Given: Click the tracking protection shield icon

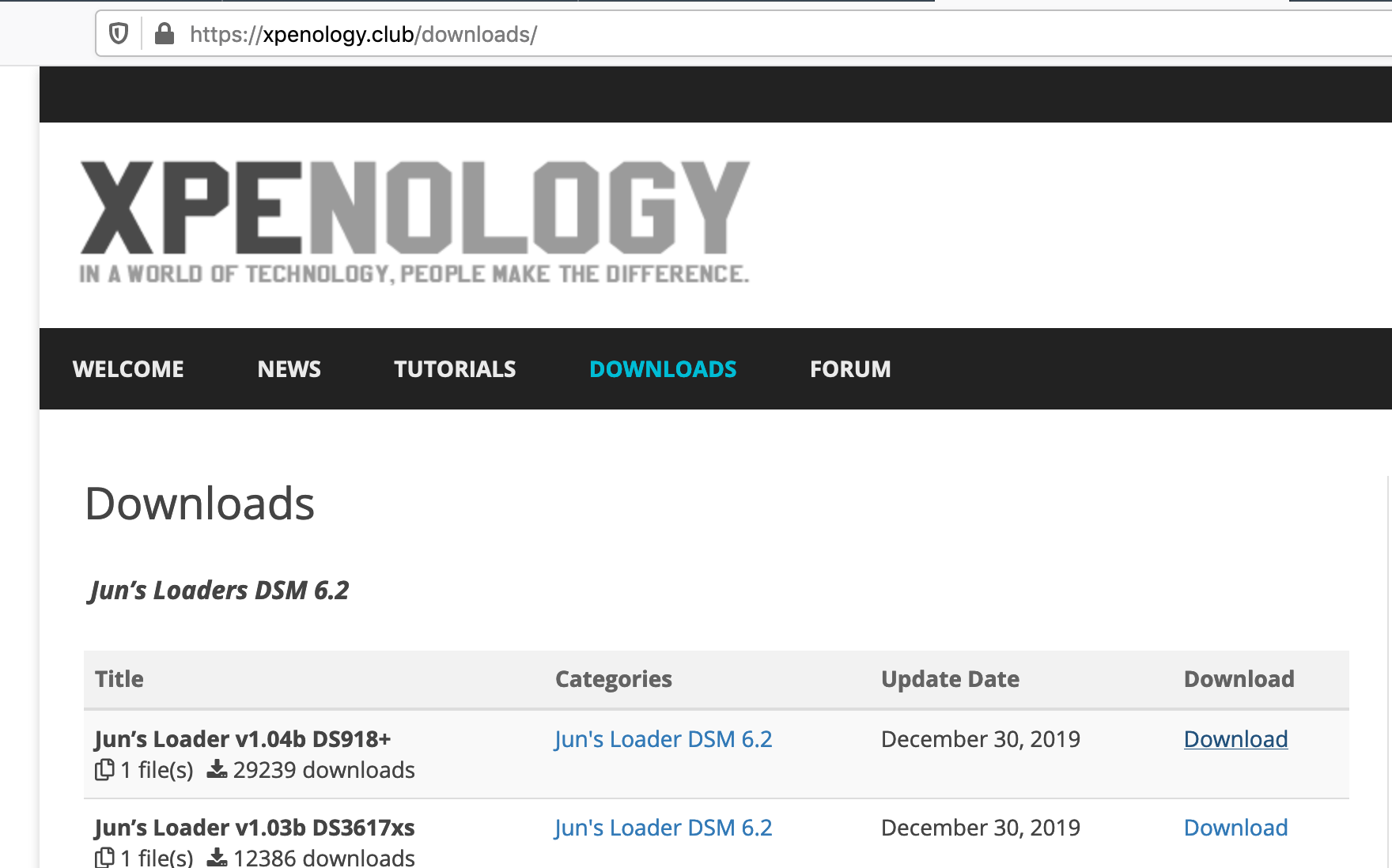Looking at the screenshot, I should pos(119,34).
